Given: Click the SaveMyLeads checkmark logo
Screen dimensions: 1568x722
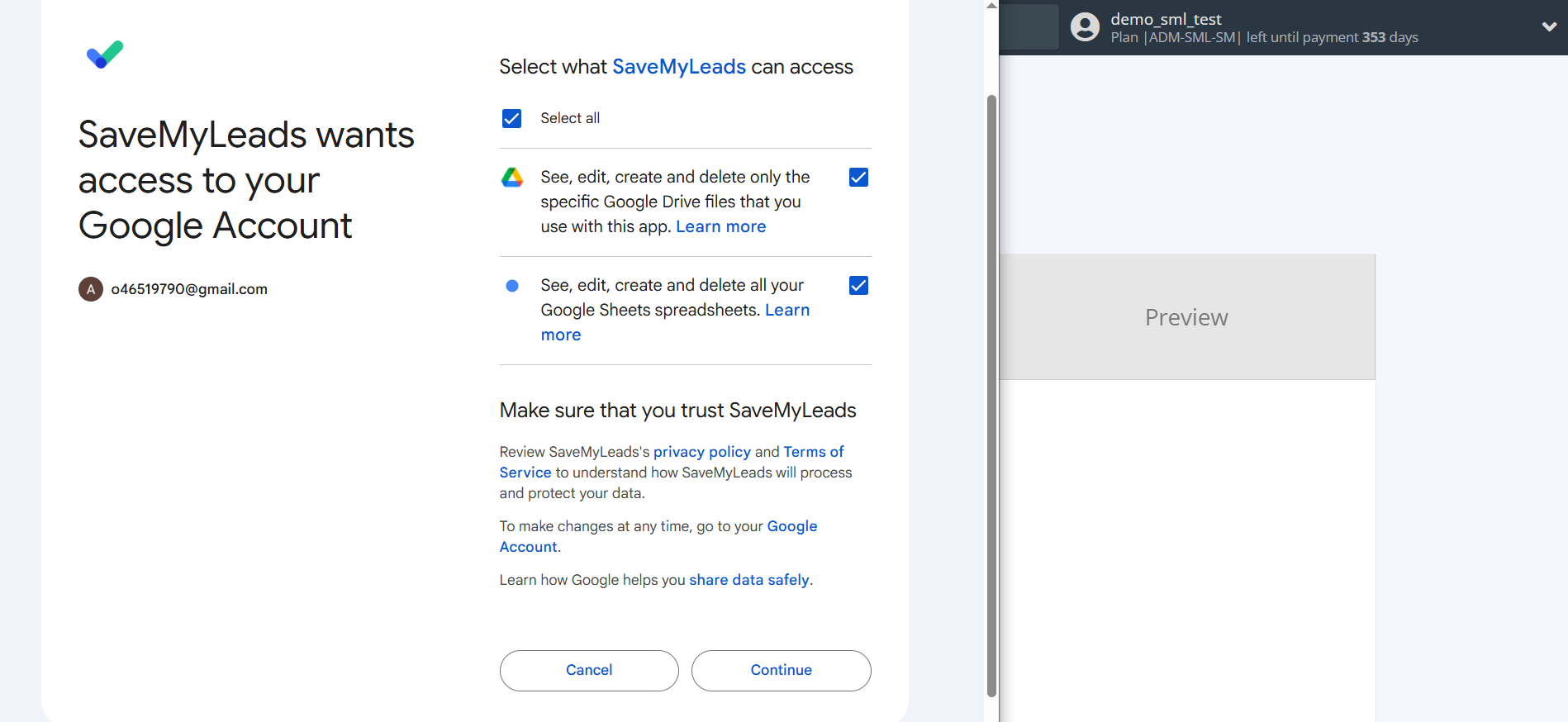Looking at the screenshot, I should click(x=105, y=55).
